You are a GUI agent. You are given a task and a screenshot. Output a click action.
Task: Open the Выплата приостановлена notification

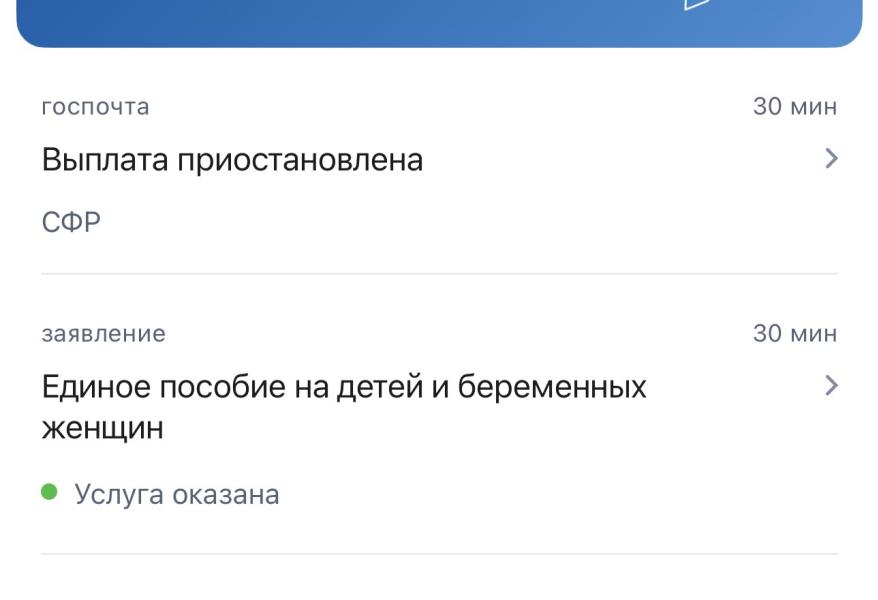point(439,162)
